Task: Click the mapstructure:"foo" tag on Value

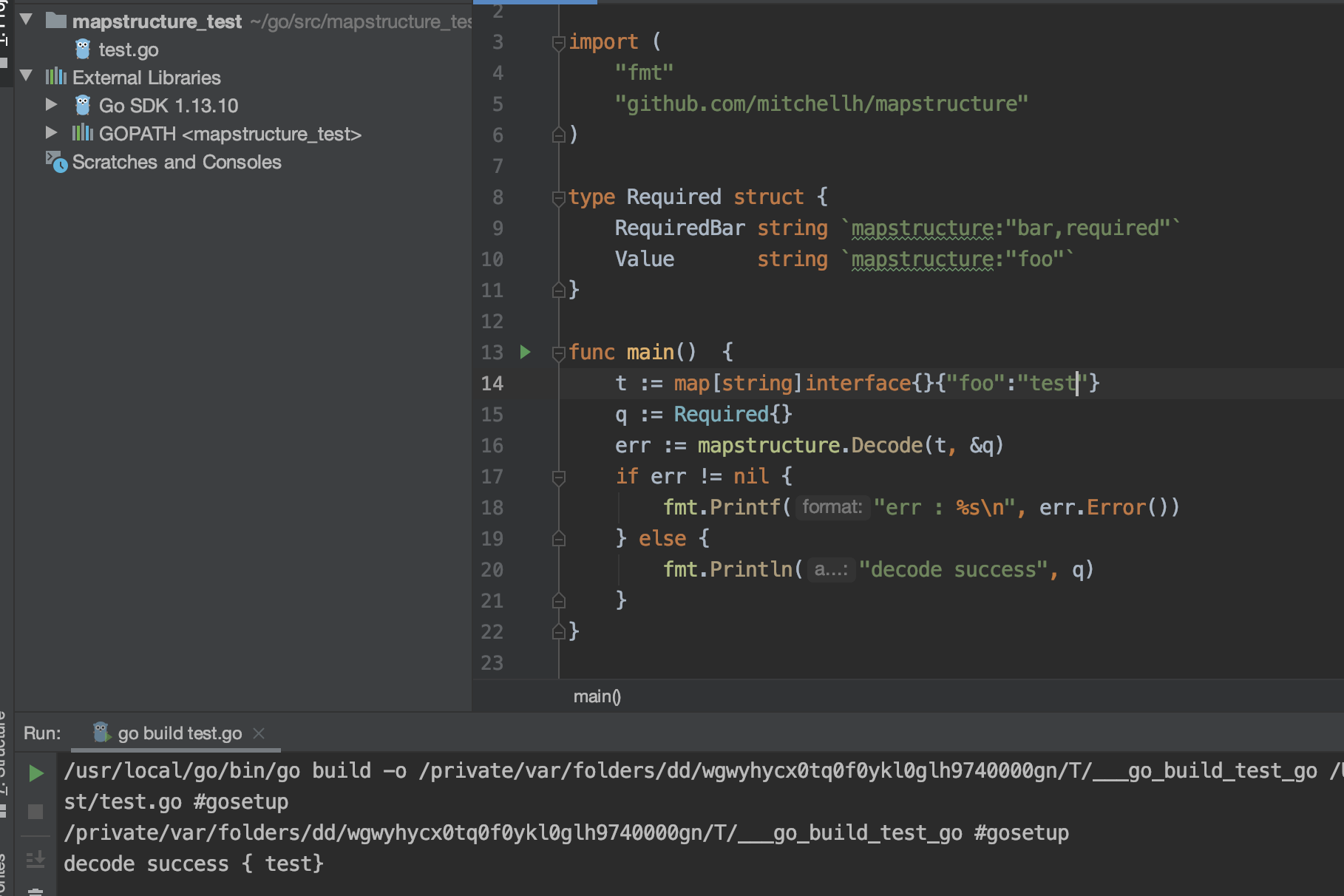Action: click(957, 259)
